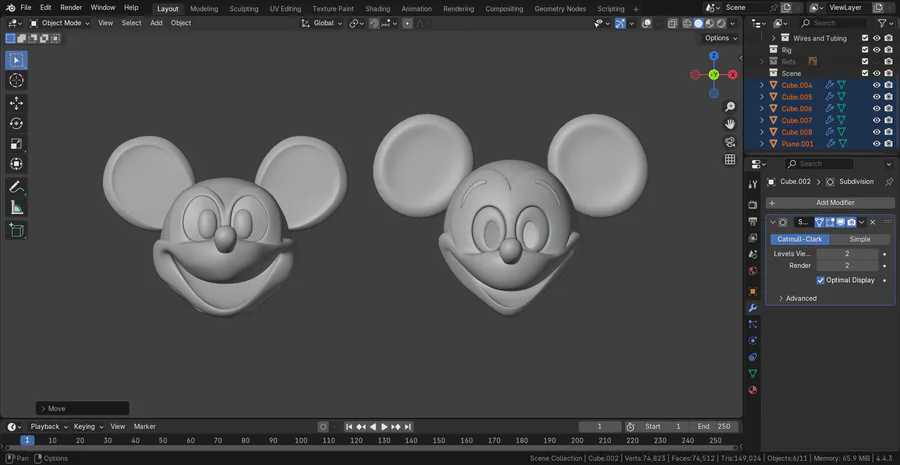
Task: Open the viewport Add menu
Action: [x=156, y=23]
